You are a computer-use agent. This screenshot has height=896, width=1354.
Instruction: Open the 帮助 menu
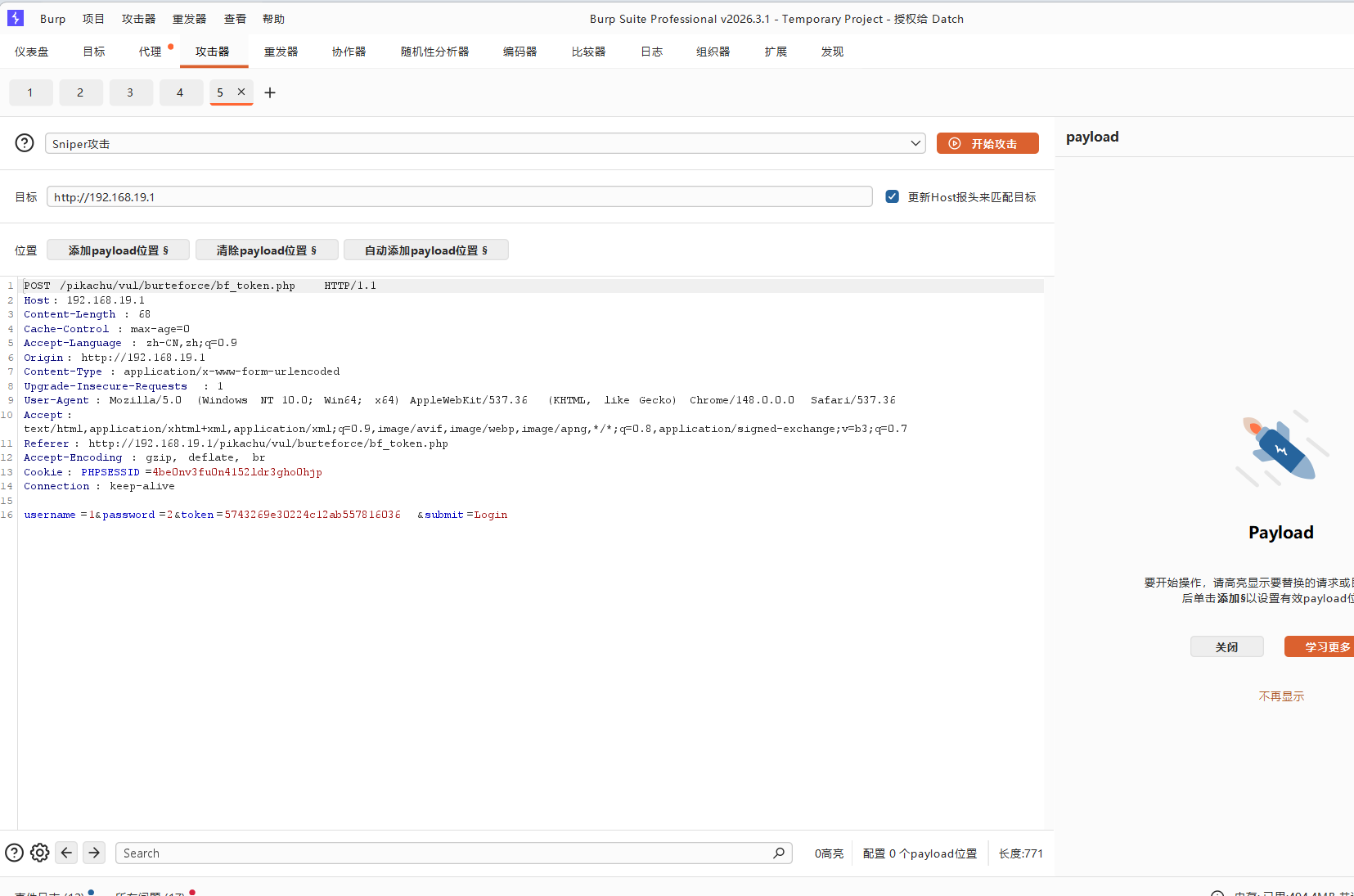pyautogui.click(x=273, y=19)
